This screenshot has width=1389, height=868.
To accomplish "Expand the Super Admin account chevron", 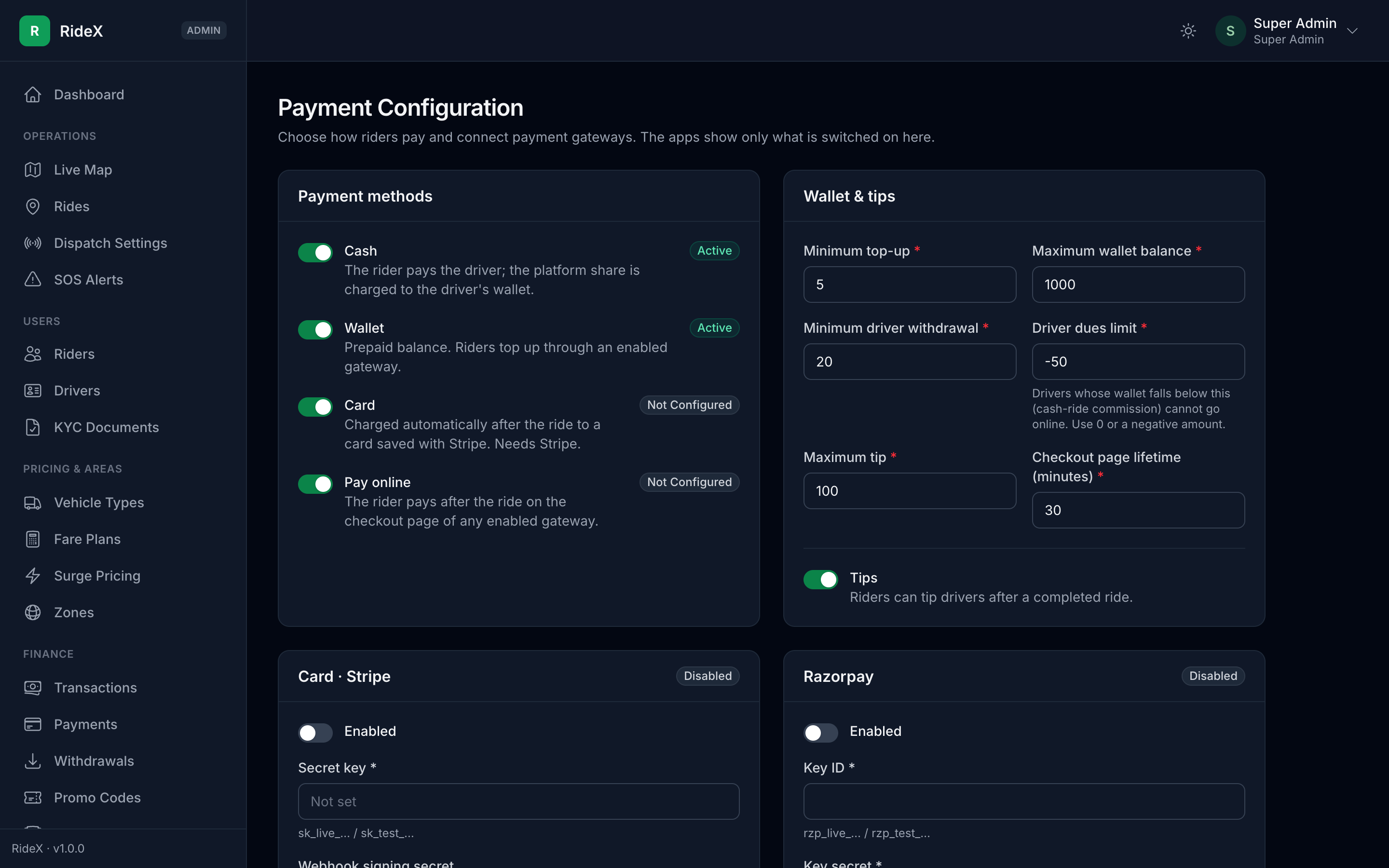I will click(1352, 31).
